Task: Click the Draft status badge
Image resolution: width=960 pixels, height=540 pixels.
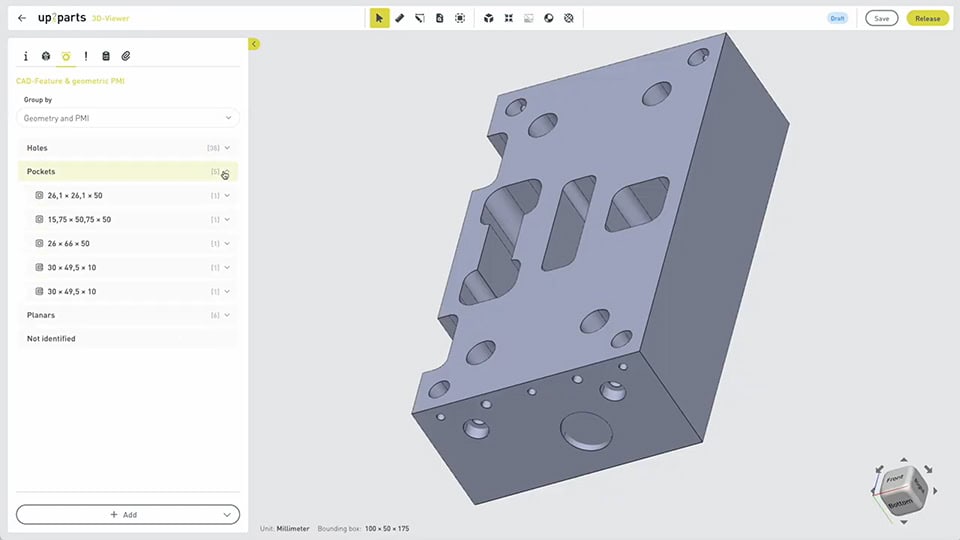Action: click(838, 18)
